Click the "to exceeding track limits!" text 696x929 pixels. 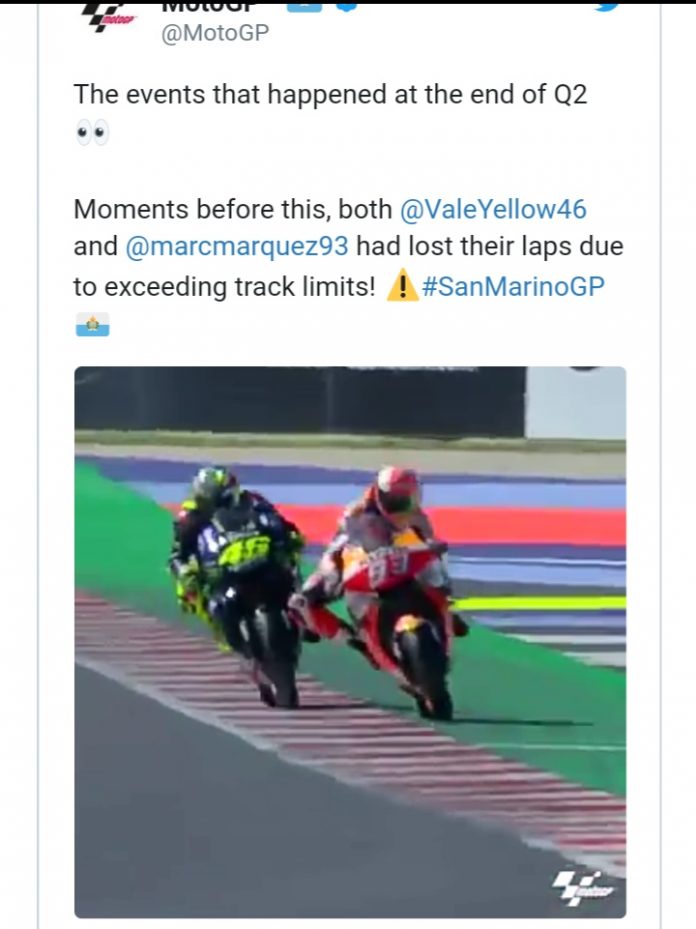pos(224,287)
